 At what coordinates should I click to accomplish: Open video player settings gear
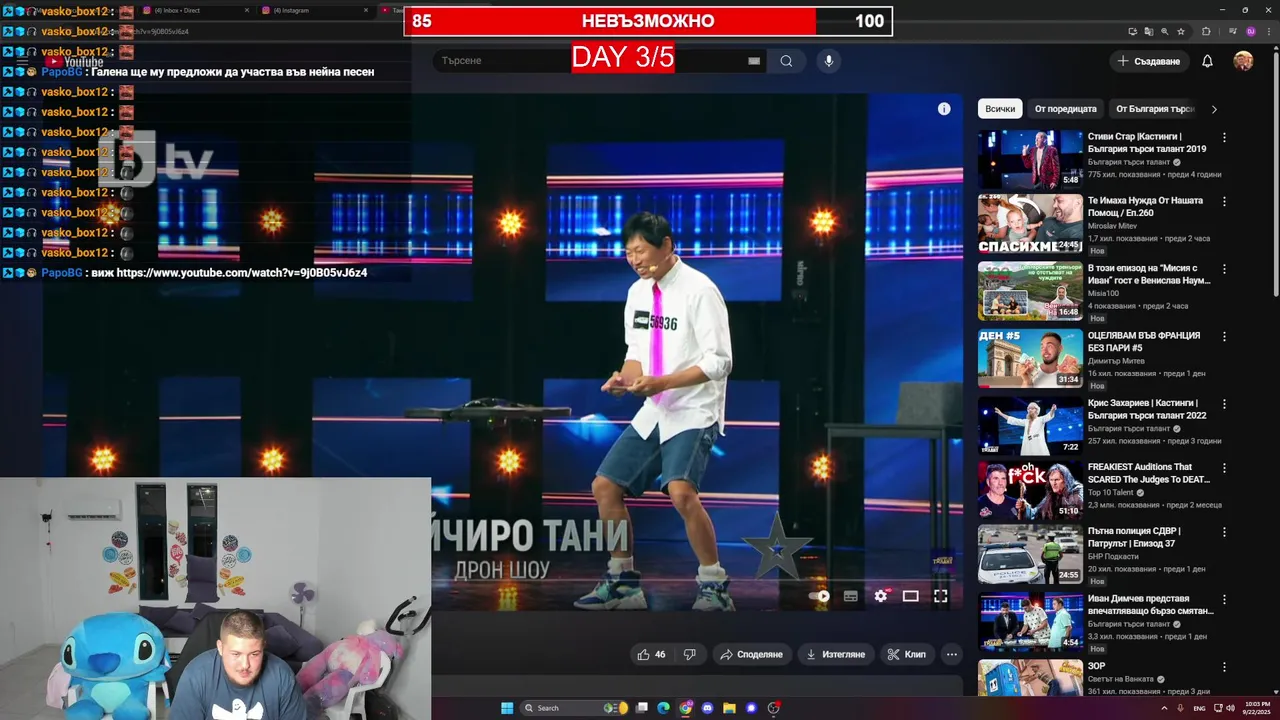coord(880,596)
